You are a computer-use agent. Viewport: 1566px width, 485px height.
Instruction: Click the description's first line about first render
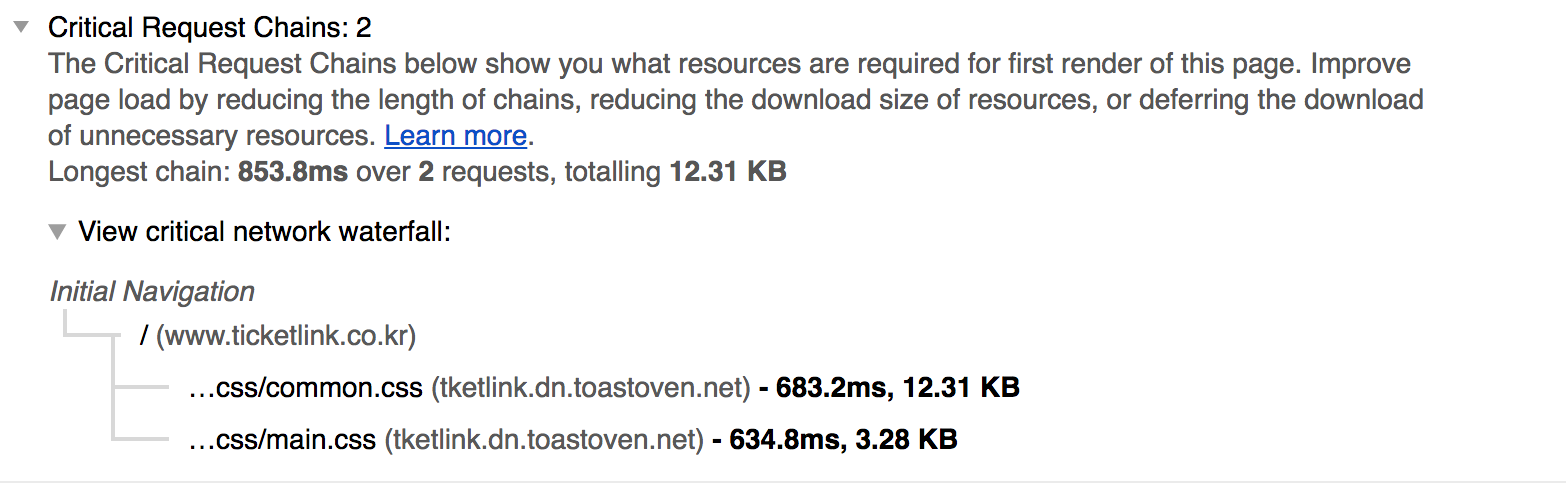click(729, 65)
